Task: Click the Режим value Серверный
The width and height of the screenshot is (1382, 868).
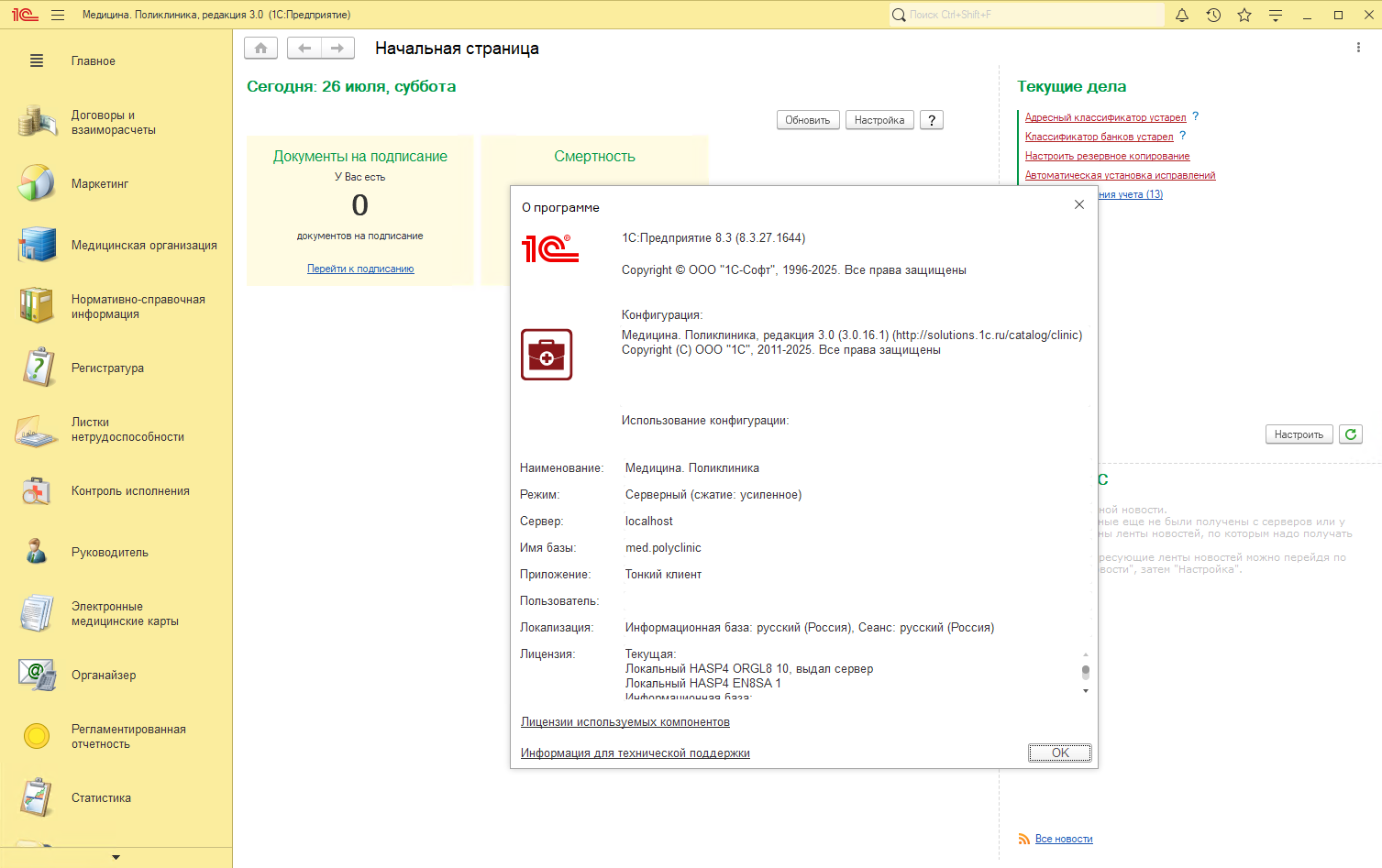Action: coord(713,495)
